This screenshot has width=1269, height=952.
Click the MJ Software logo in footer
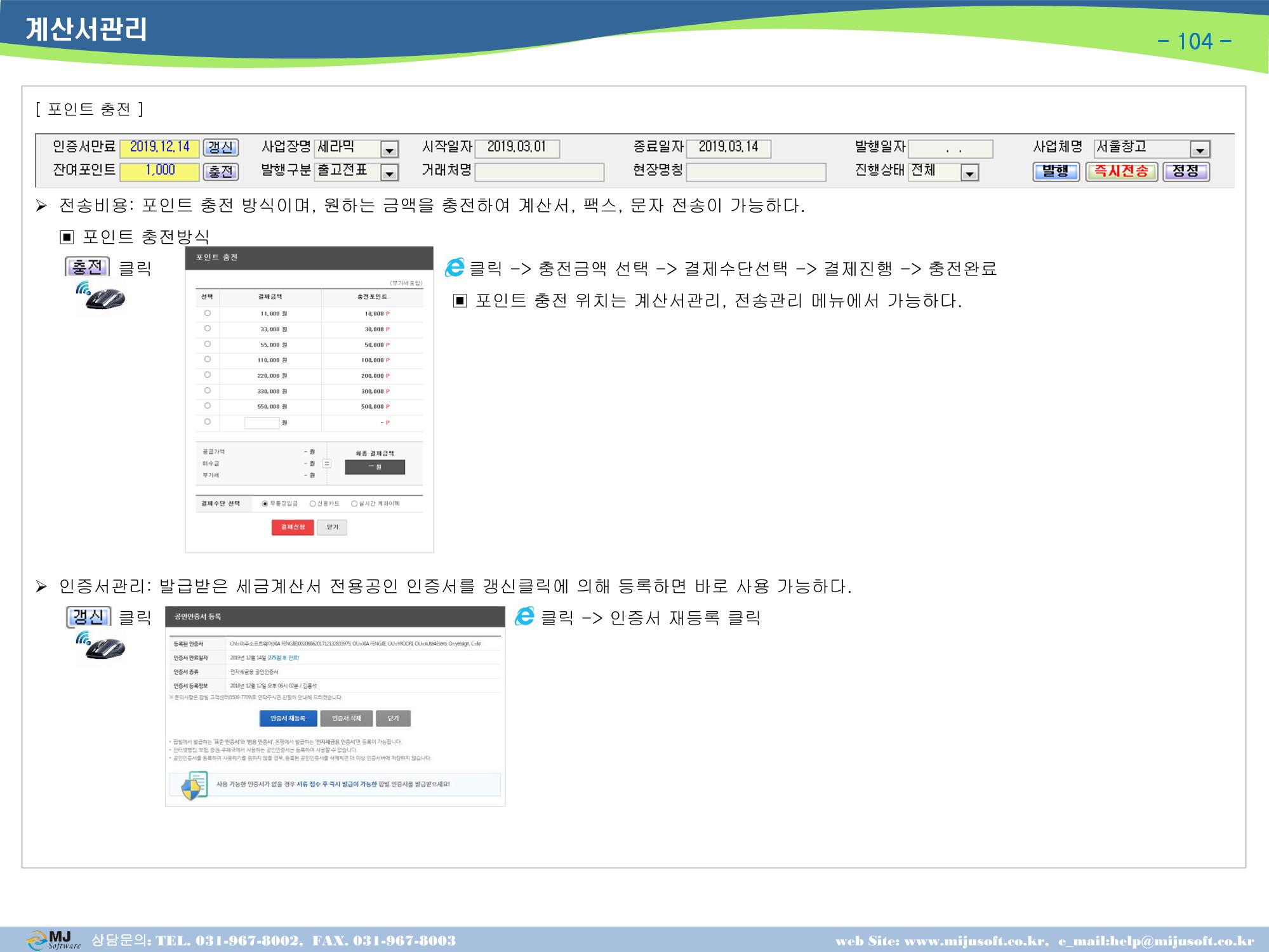point(54,940)
